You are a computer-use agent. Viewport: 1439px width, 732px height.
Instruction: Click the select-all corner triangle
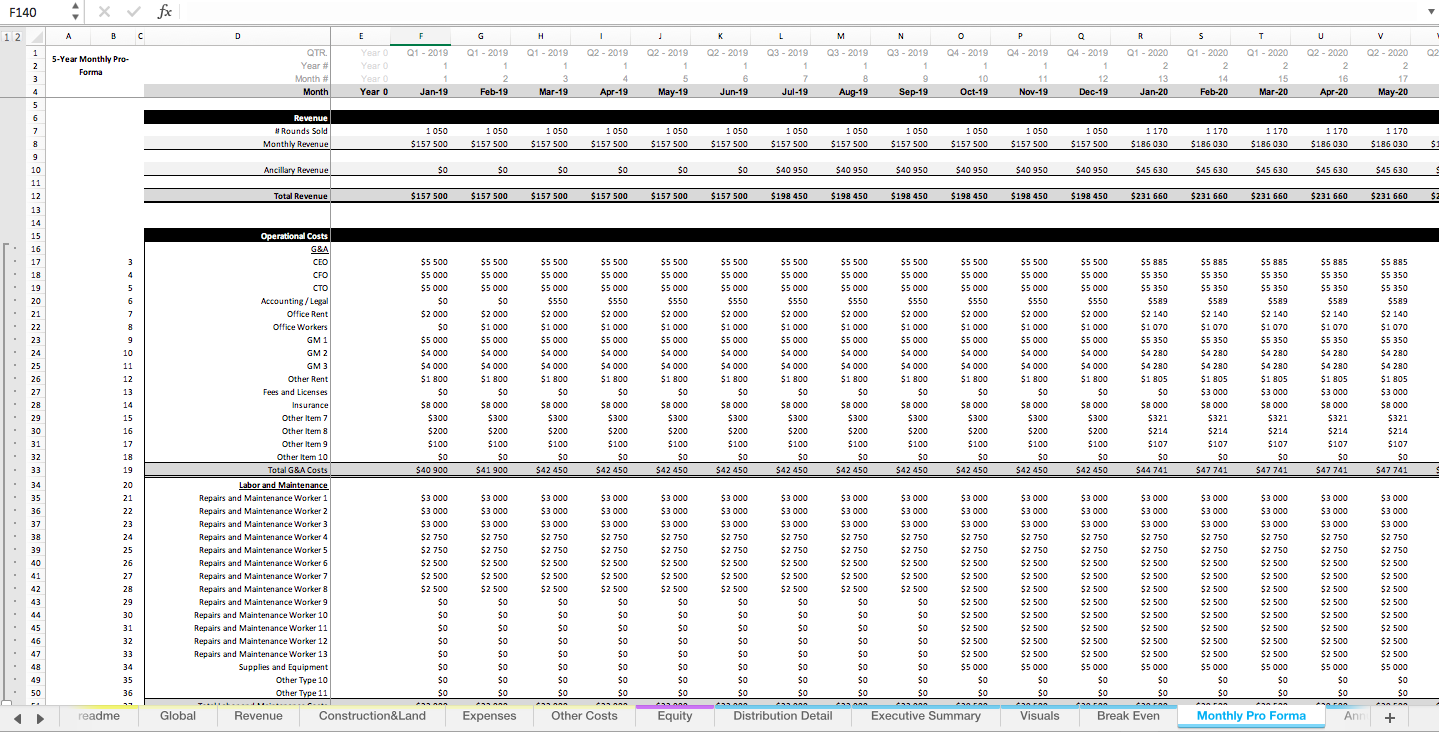(x=36, y=37)
